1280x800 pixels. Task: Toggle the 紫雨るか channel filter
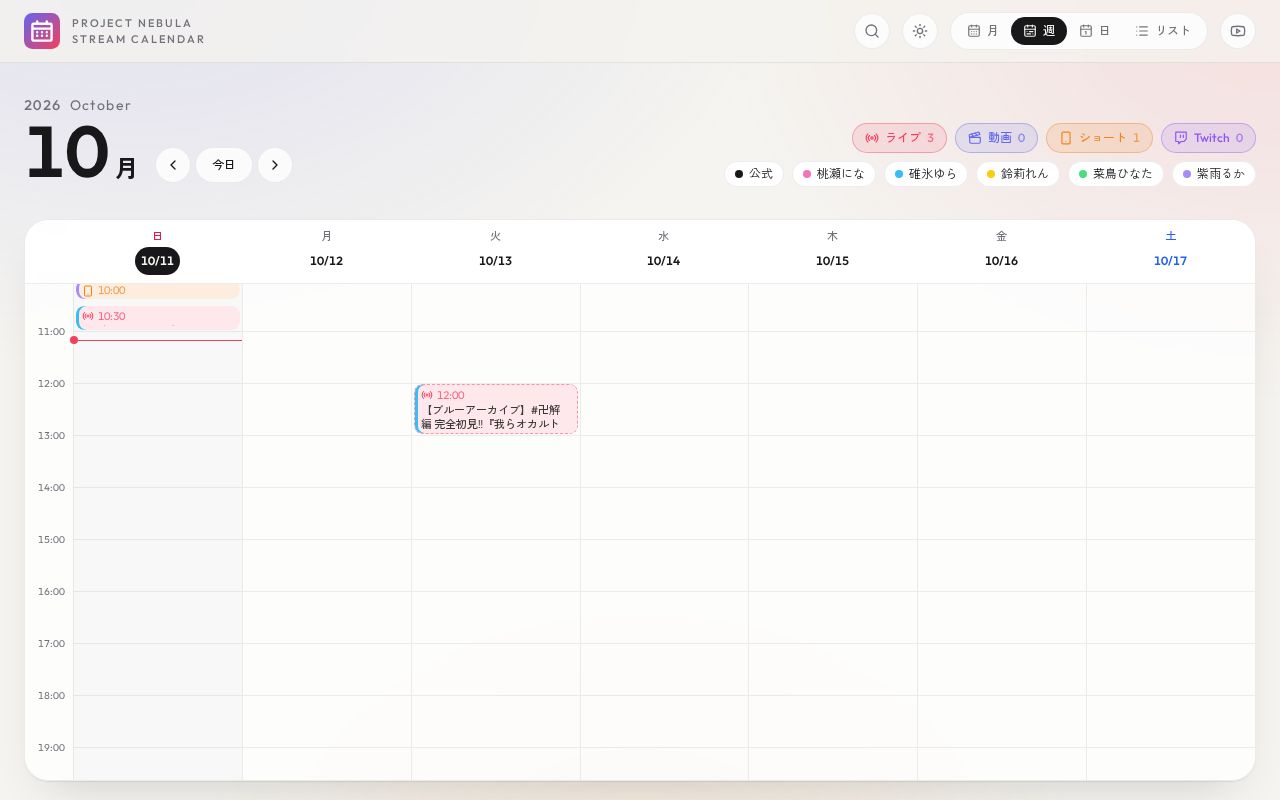point(1214,174)
